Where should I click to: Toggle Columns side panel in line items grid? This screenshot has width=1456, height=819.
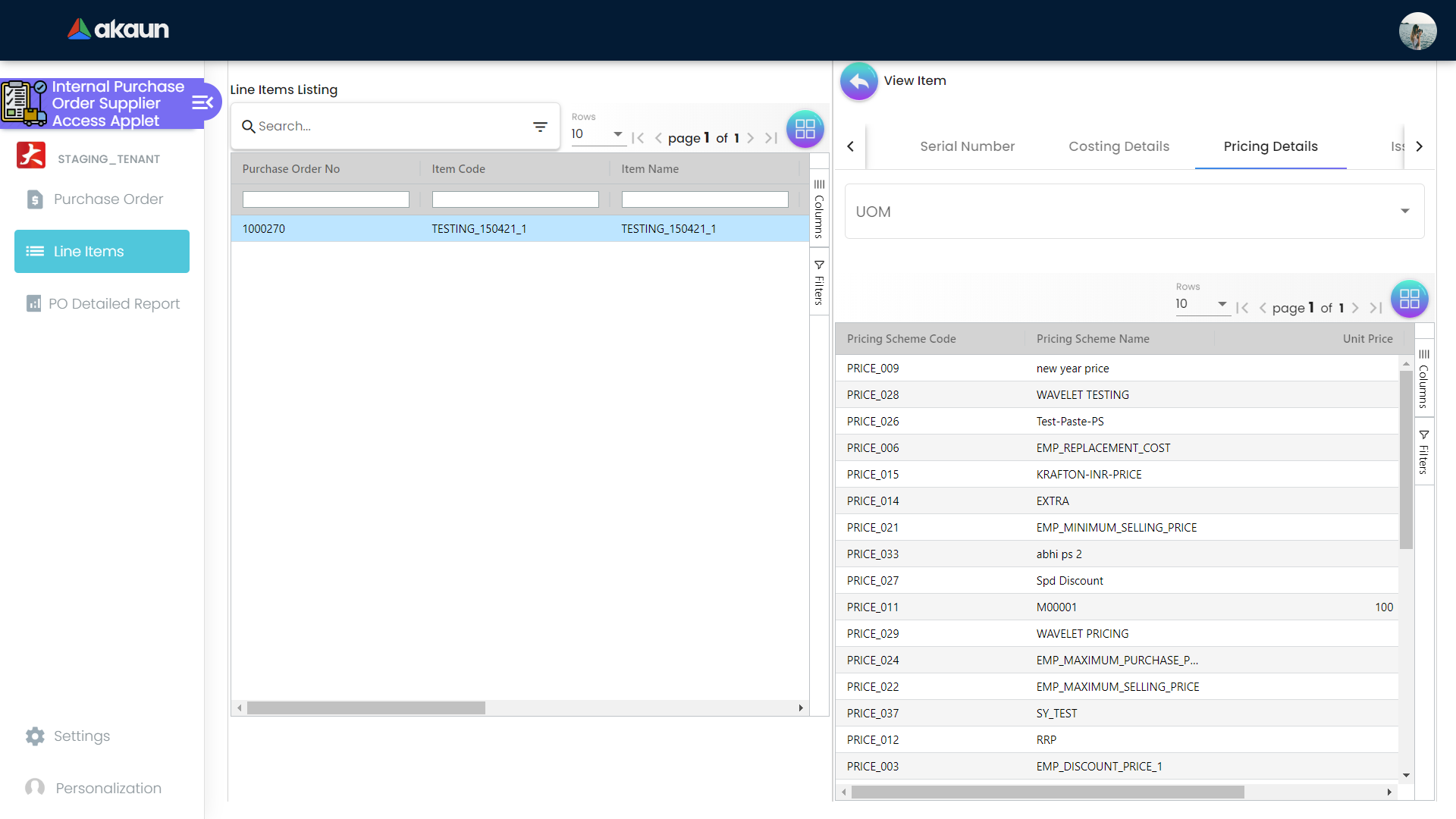[x=819, y=209]
